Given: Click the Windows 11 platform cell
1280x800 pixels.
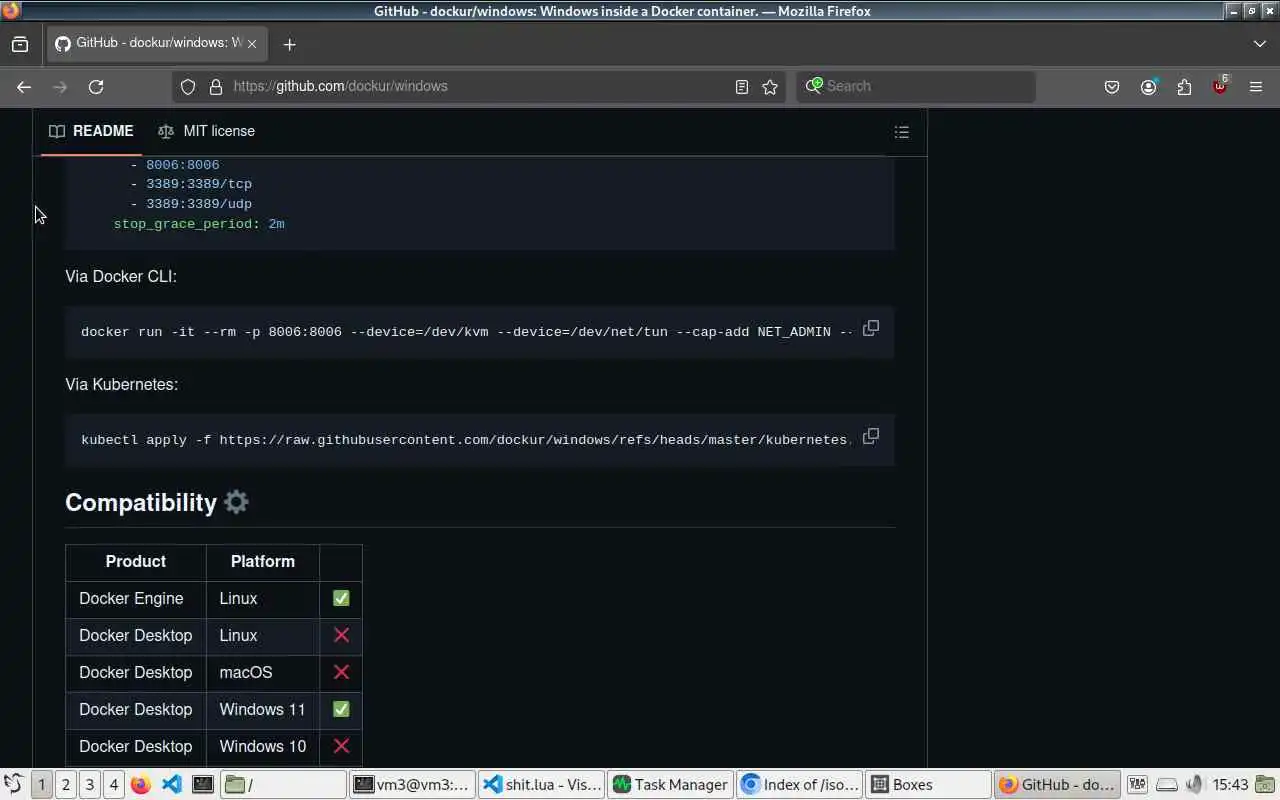Looking at the screenshot, I should click(x=263, y=709).
